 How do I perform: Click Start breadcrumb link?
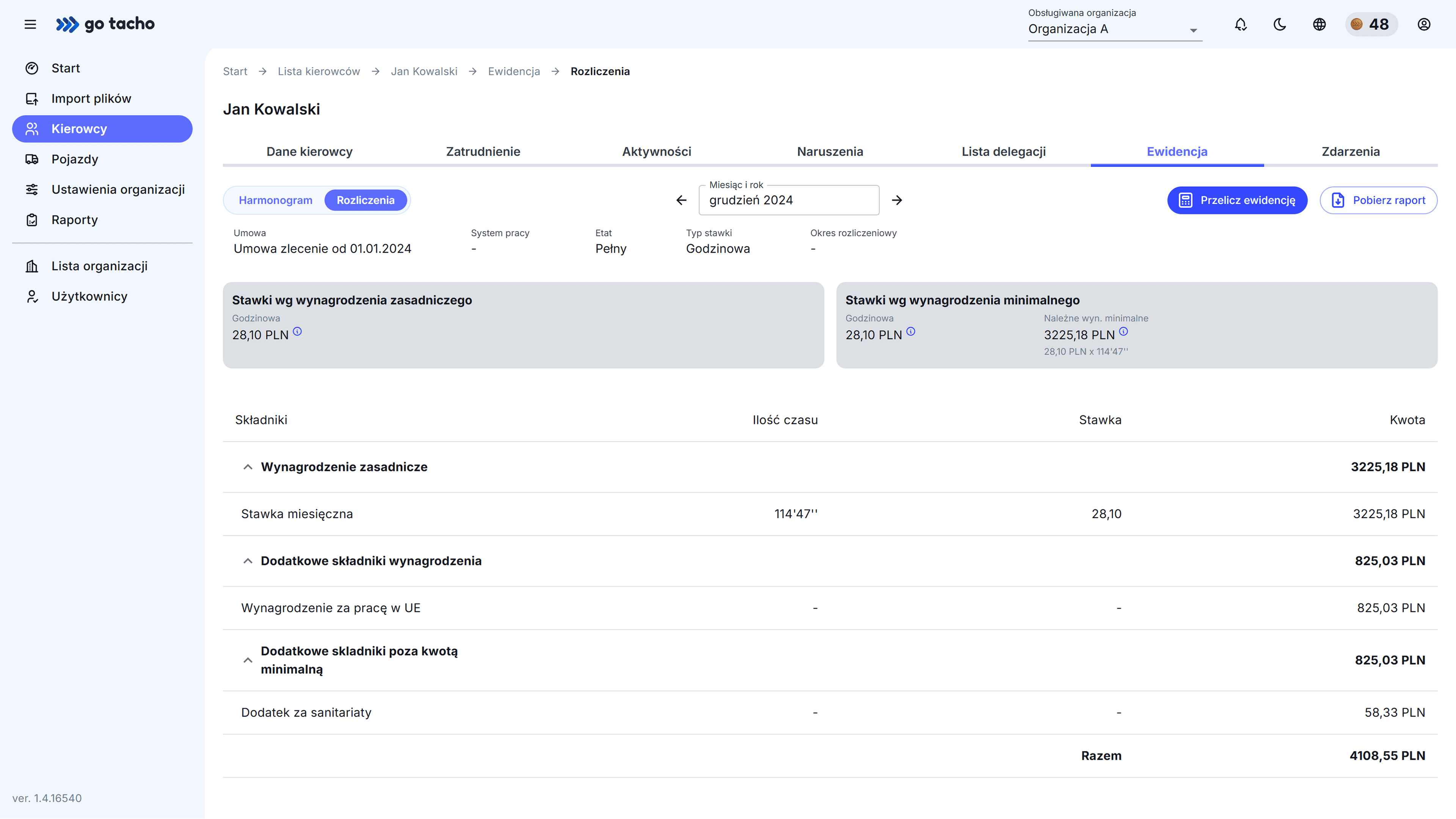pyautogui.click(x=235, y=71)
